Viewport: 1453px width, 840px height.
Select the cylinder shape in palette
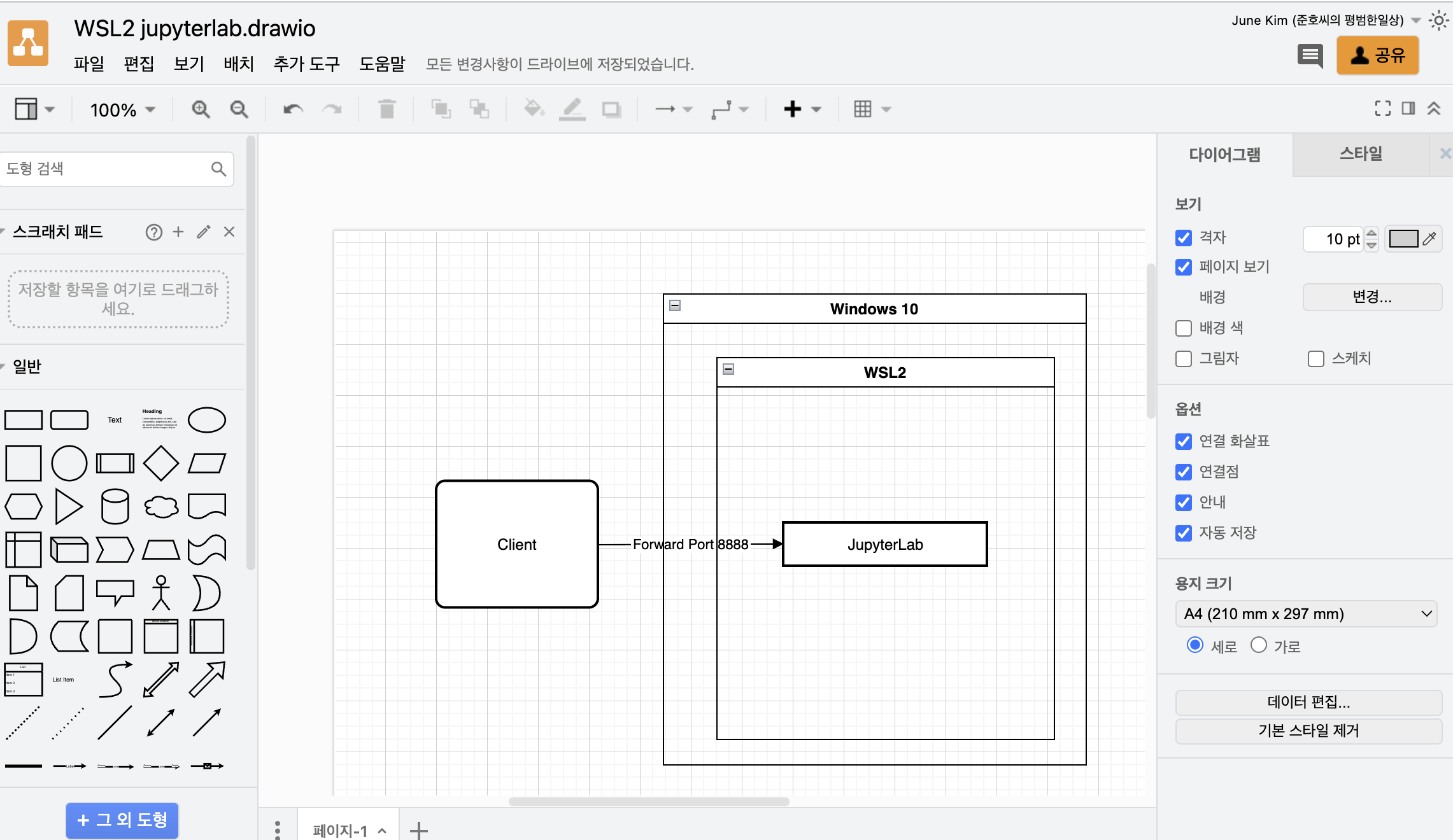tap(115, 507)
